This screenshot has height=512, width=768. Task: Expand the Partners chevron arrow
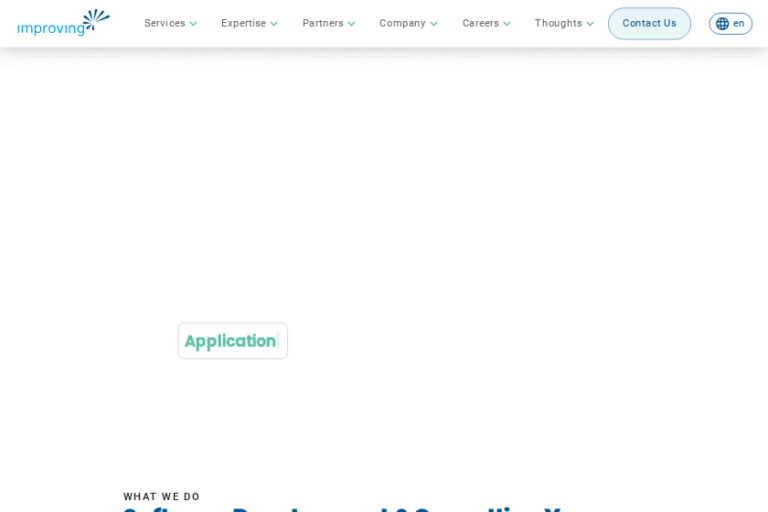(351, 24)
